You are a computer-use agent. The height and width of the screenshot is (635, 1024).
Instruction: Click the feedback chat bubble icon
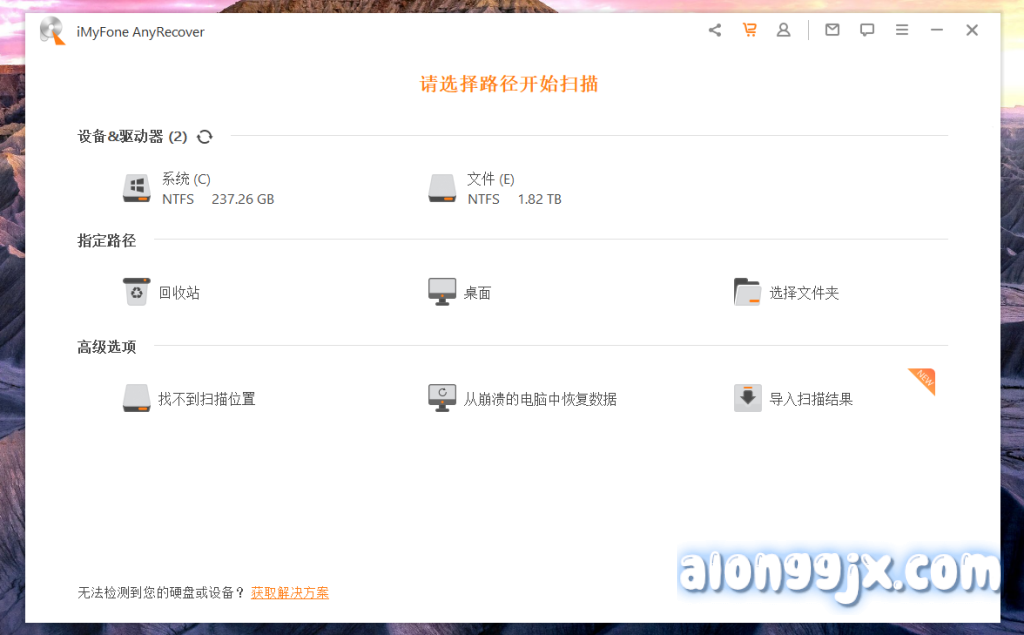point(867,30)
